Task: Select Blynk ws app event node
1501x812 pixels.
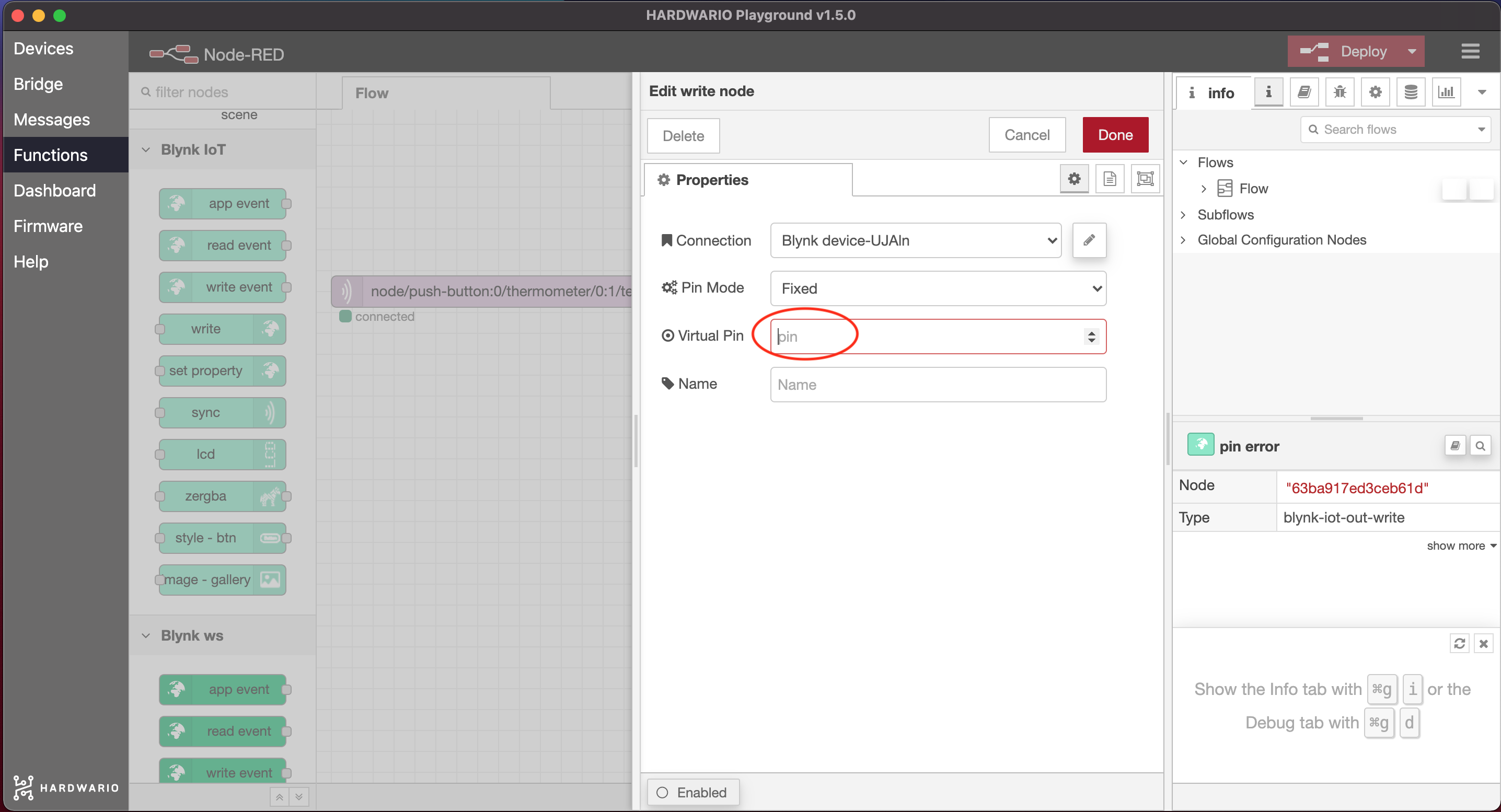Action: pos(223,690)
